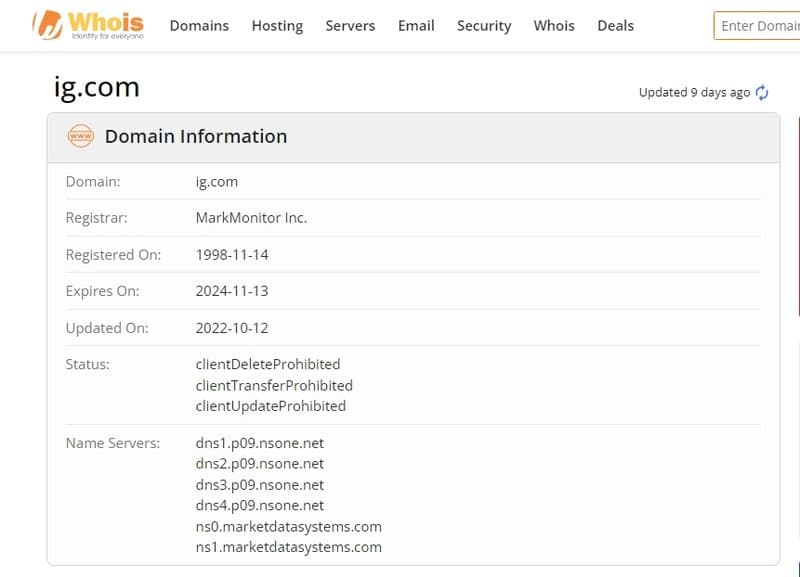Click the 'Updated On:' label

coord(107,328)
